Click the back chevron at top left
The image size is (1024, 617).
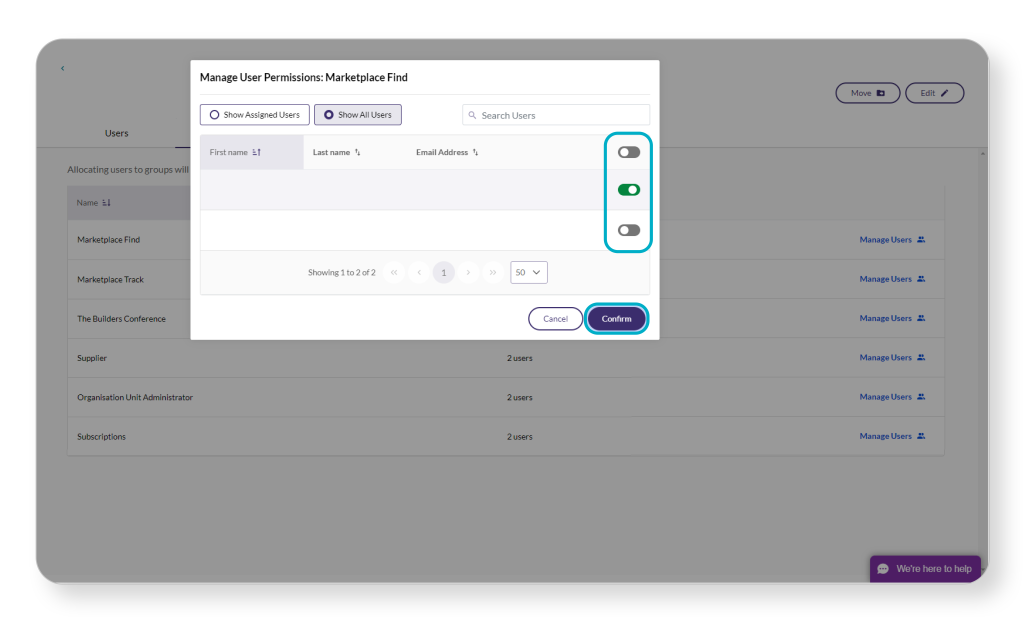pos(62,68)
